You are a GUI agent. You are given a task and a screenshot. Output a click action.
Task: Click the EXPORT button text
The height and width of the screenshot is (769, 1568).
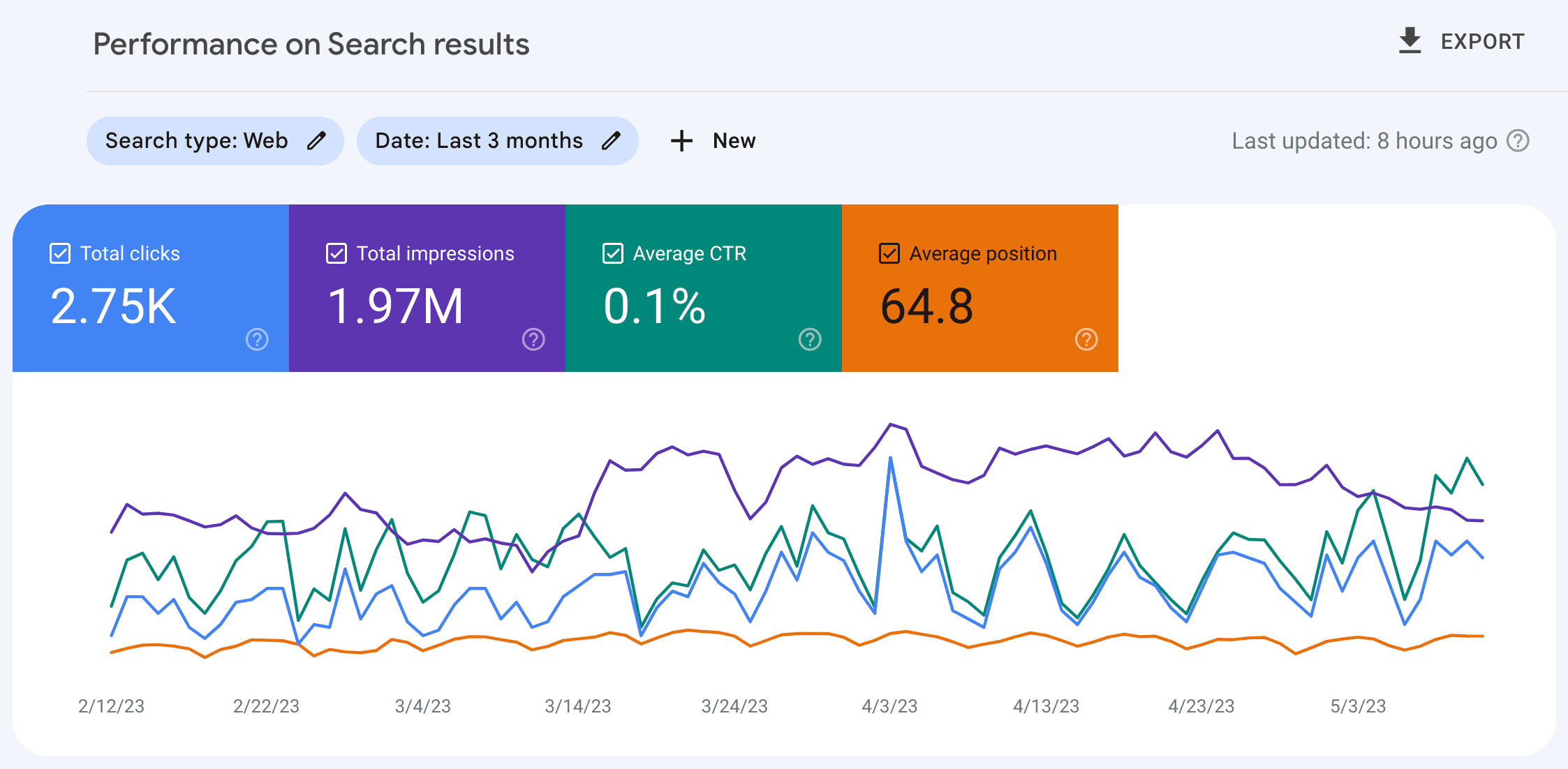1482,42
